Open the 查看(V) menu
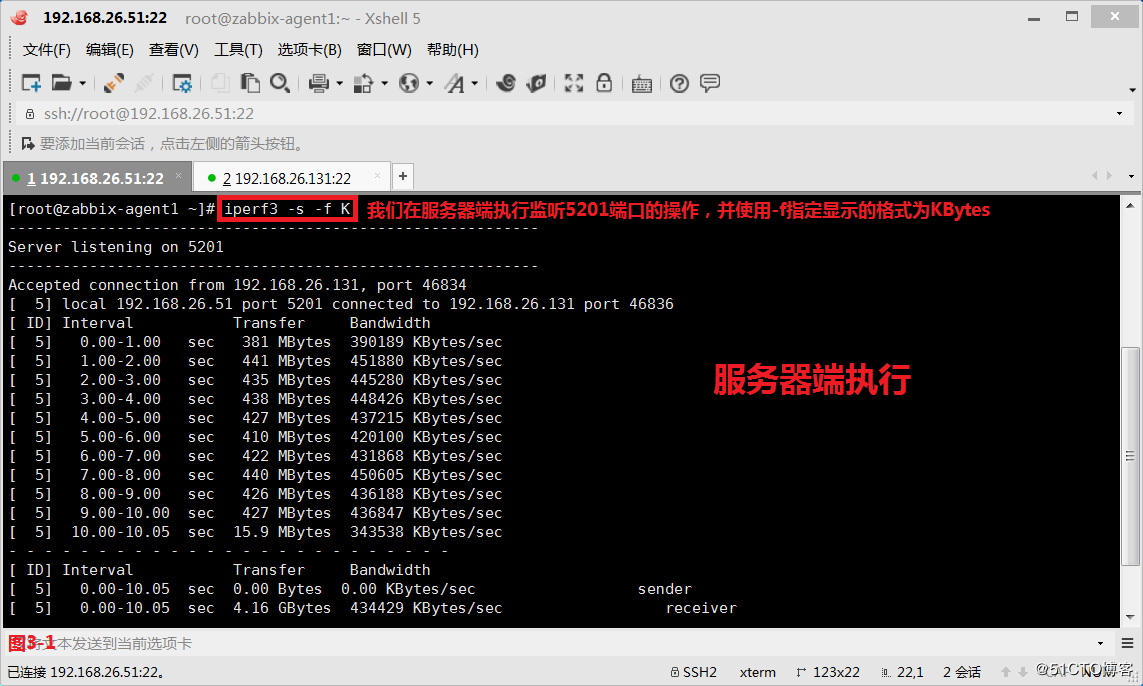This screenshot has width=1143, height=686. (173, 50)
